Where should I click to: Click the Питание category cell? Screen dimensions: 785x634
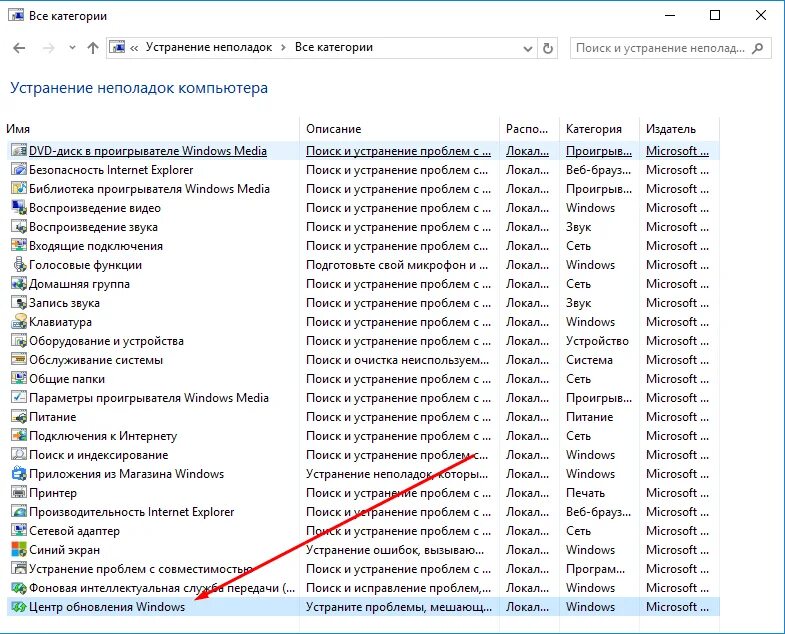[x=589, y=417]
